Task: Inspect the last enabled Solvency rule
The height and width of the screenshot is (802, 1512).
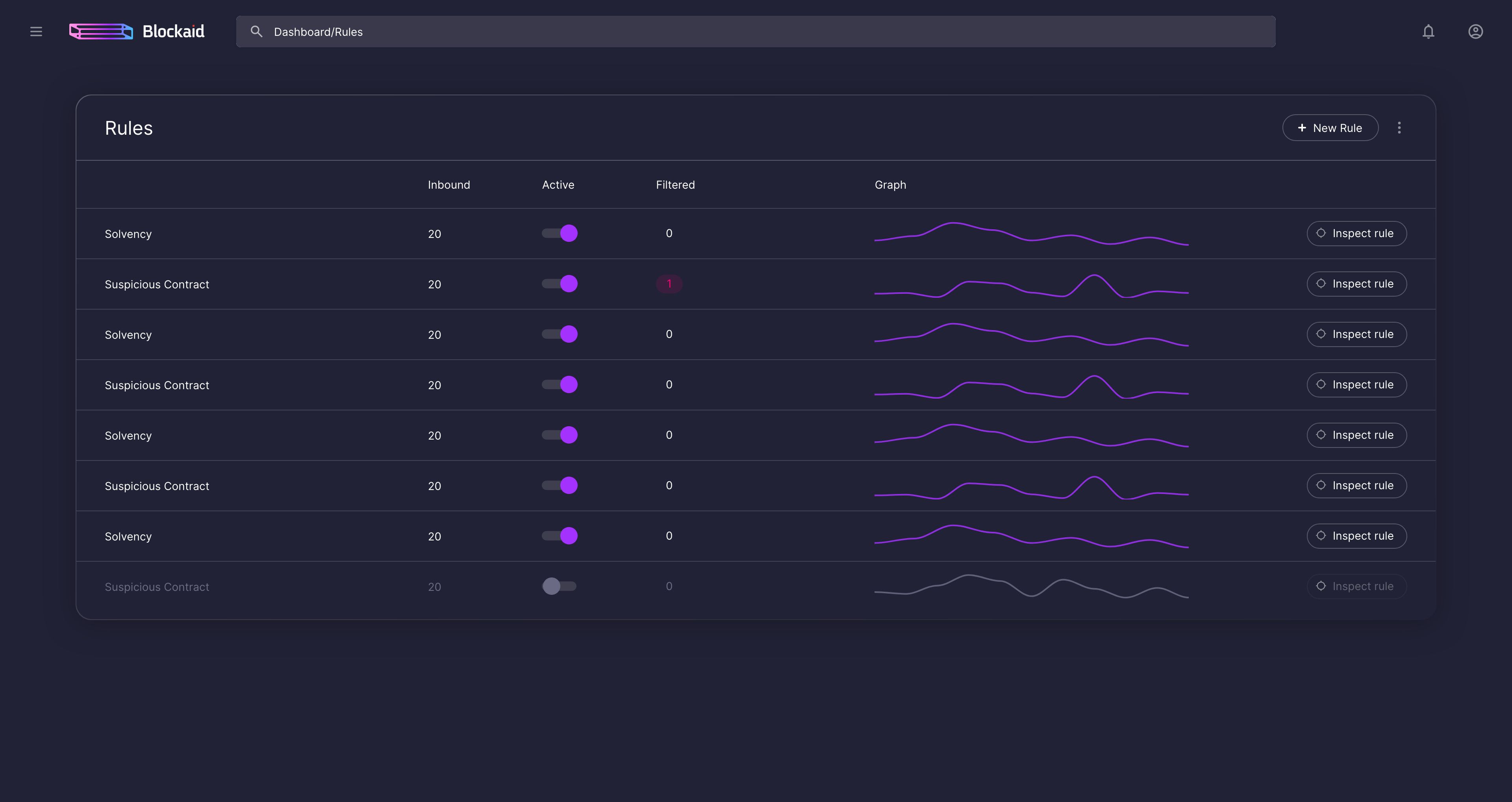Action: coord(1356,536)
